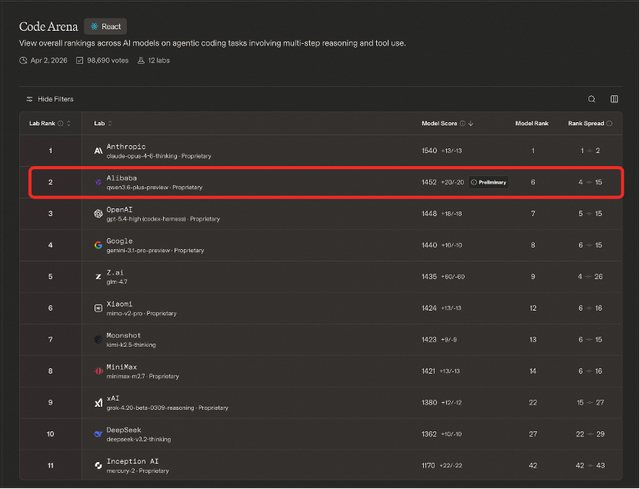The image size is (640, 489).
Task: Click the search magnifier icon
Action: [591, 99]
